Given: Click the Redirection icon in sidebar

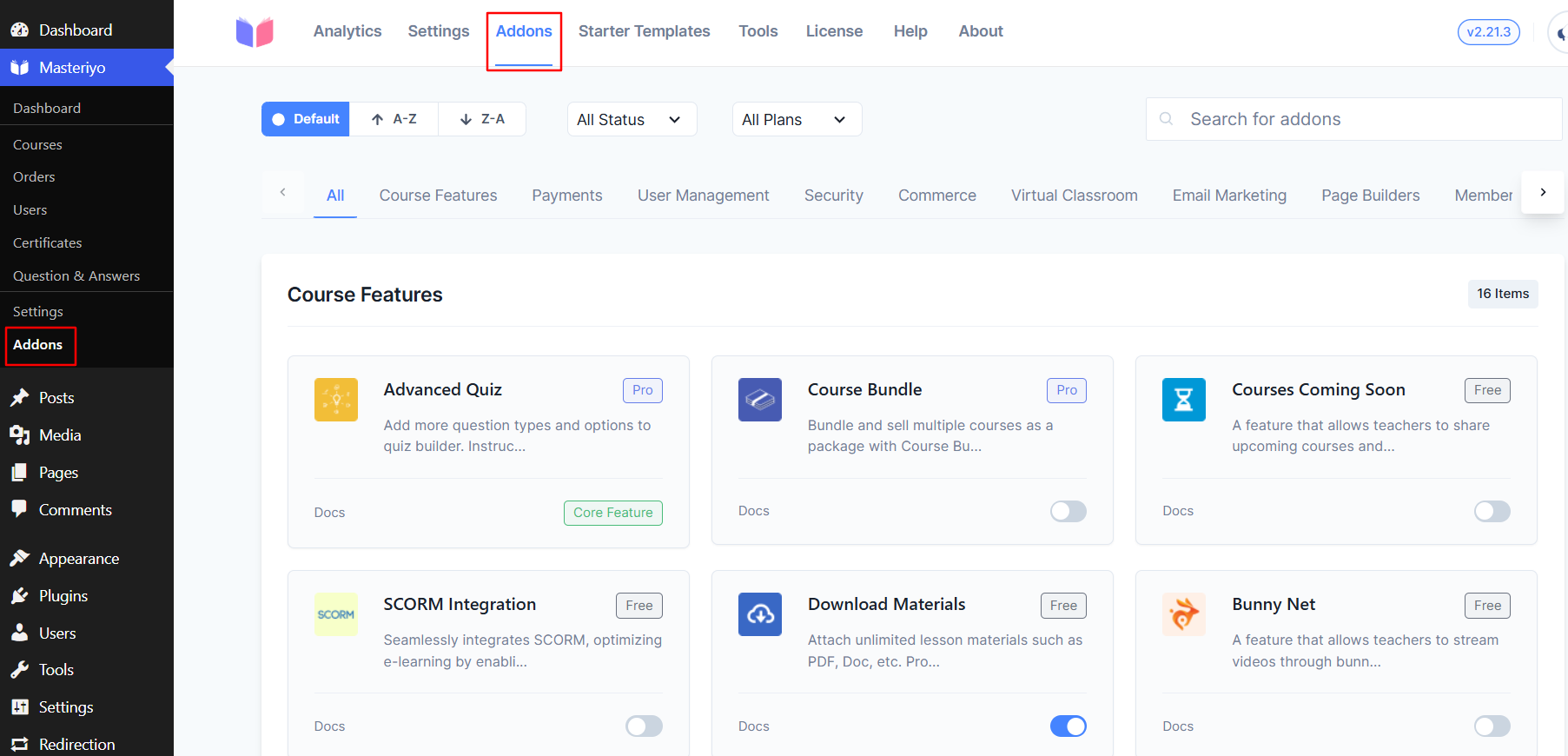Looking at the screenshot, I should tap(20, 744).
